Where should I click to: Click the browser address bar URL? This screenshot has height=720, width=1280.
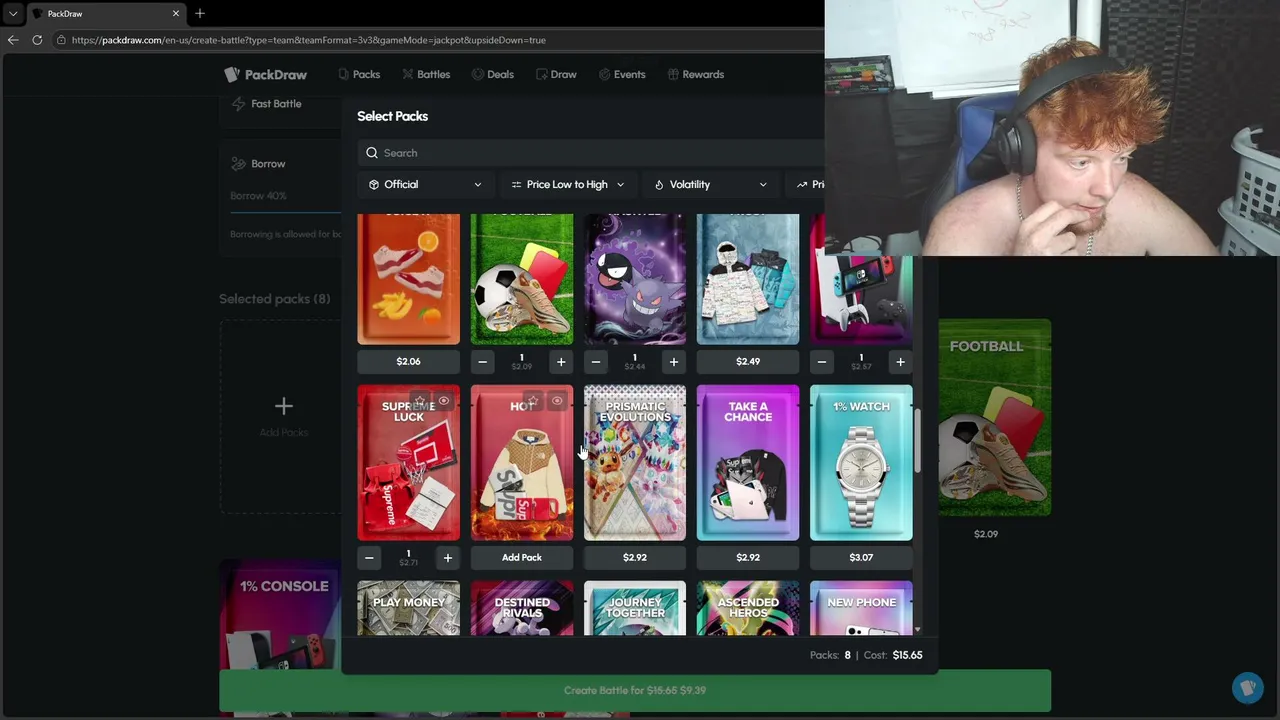pyautogui.click(x=309, y=40)
